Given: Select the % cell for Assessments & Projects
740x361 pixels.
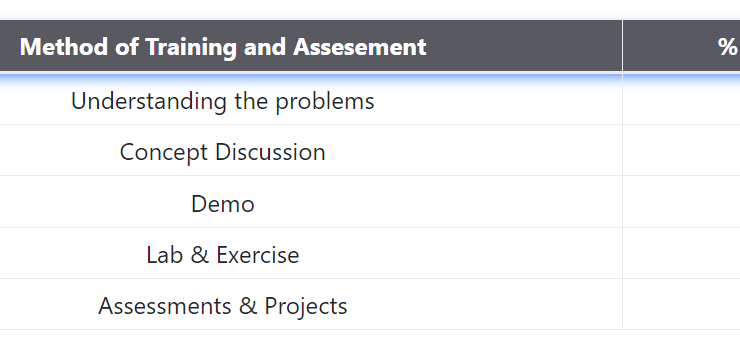Looking at the screenshot, I should [681, 304].
